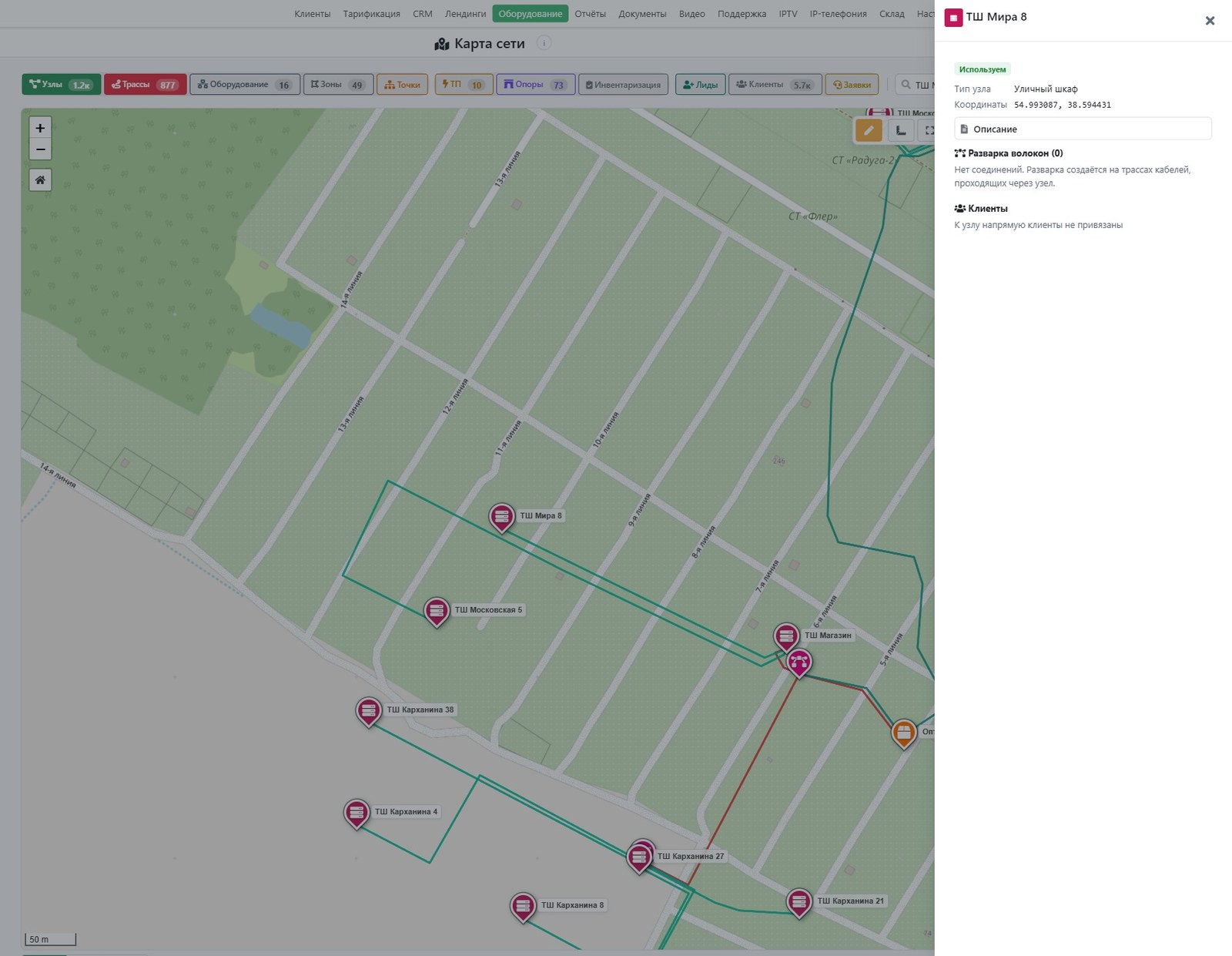Click the orange box marker on map
The width and height of the screenshot is (1232, 956).
[x=903, y=733]
